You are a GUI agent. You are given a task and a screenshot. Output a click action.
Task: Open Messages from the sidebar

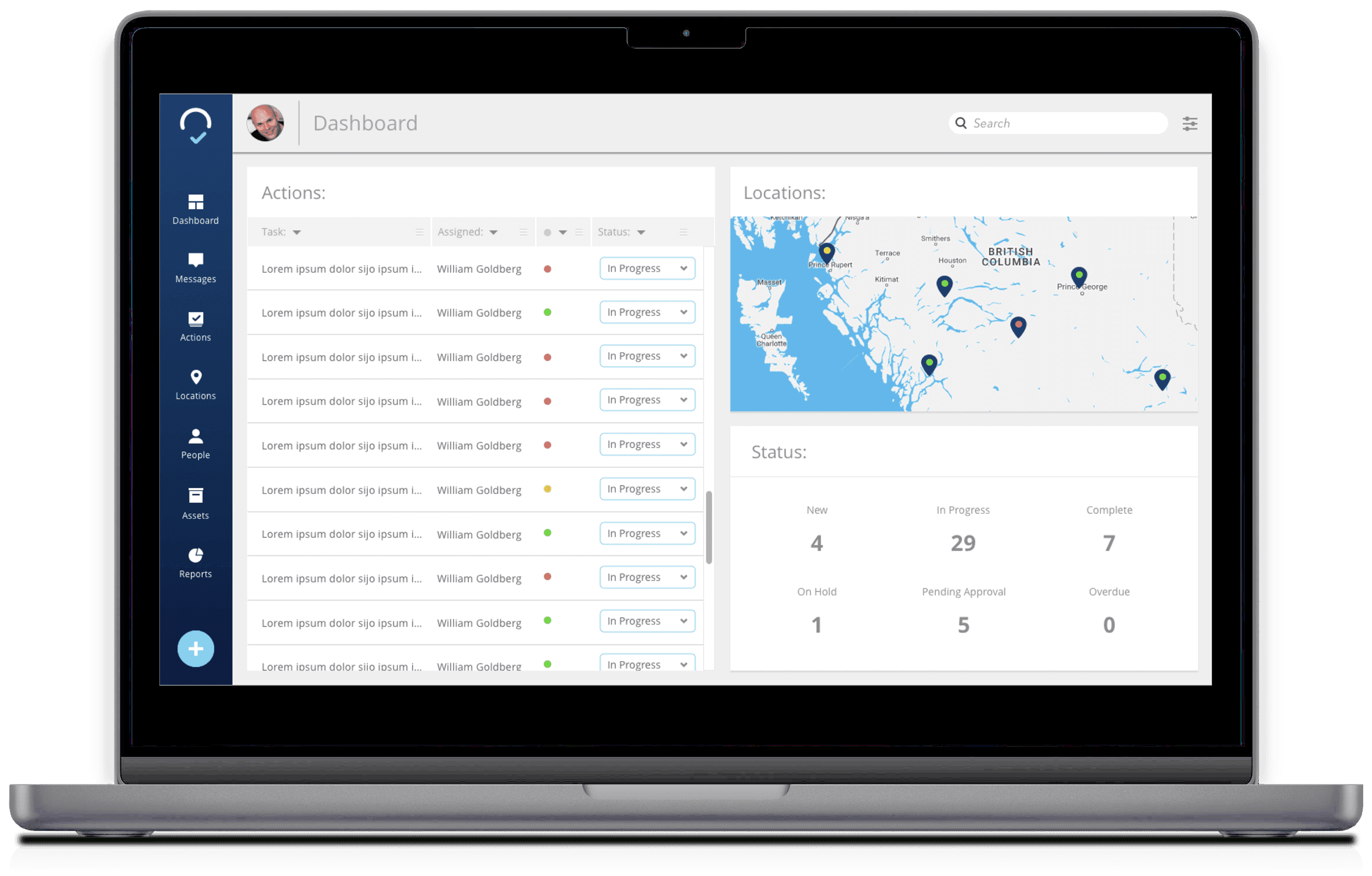(x=196, y=268)
